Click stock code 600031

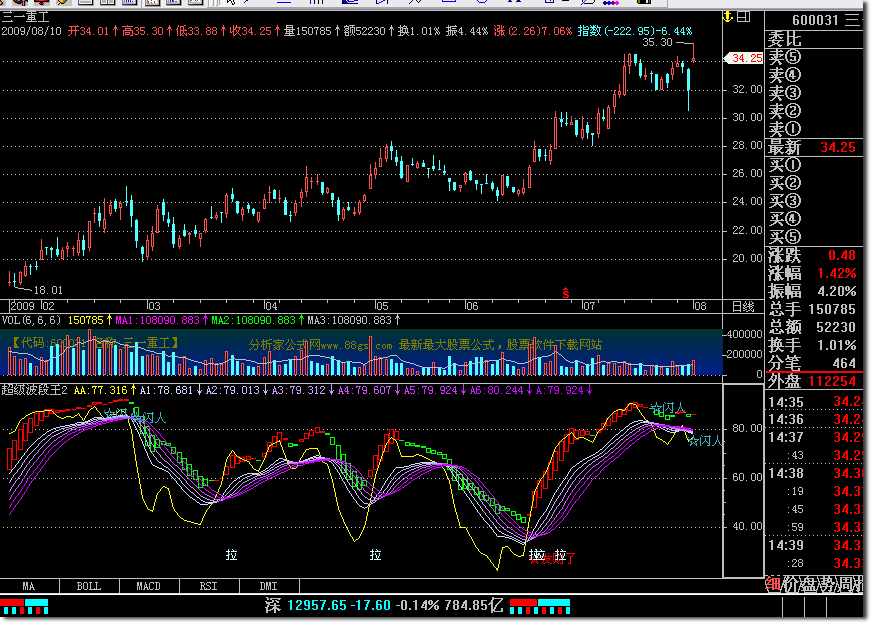(815, 21)
